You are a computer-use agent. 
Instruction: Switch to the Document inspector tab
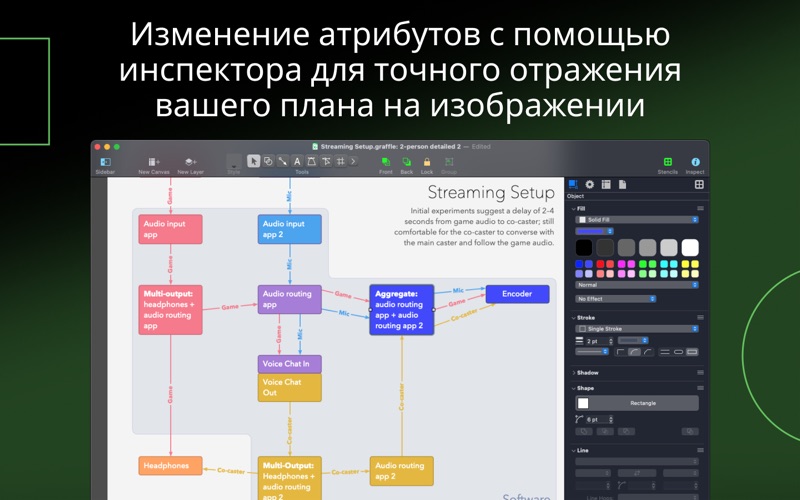point(622,184)
